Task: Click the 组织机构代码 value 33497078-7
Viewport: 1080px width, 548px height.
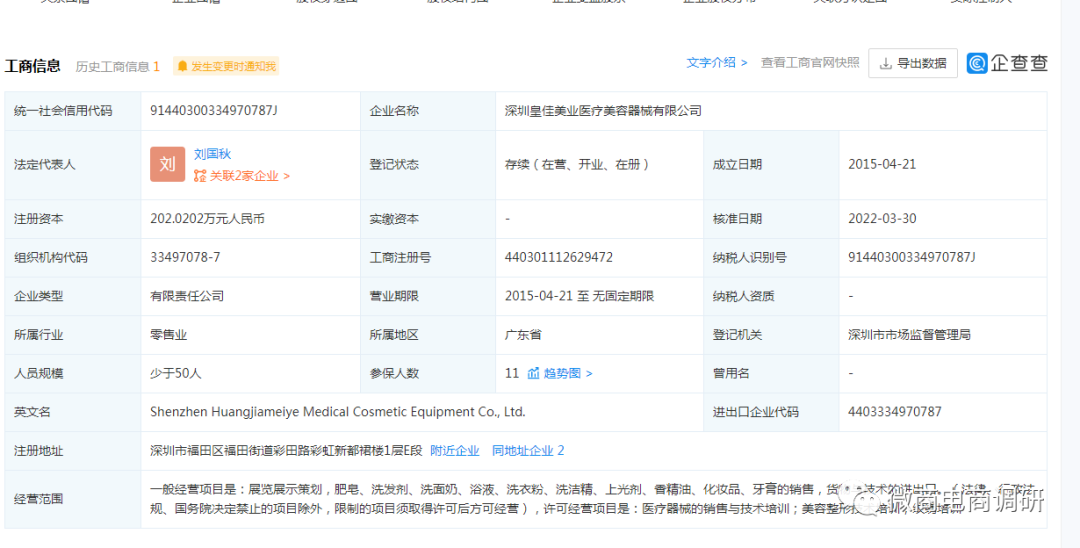Action: coord(185,257)
